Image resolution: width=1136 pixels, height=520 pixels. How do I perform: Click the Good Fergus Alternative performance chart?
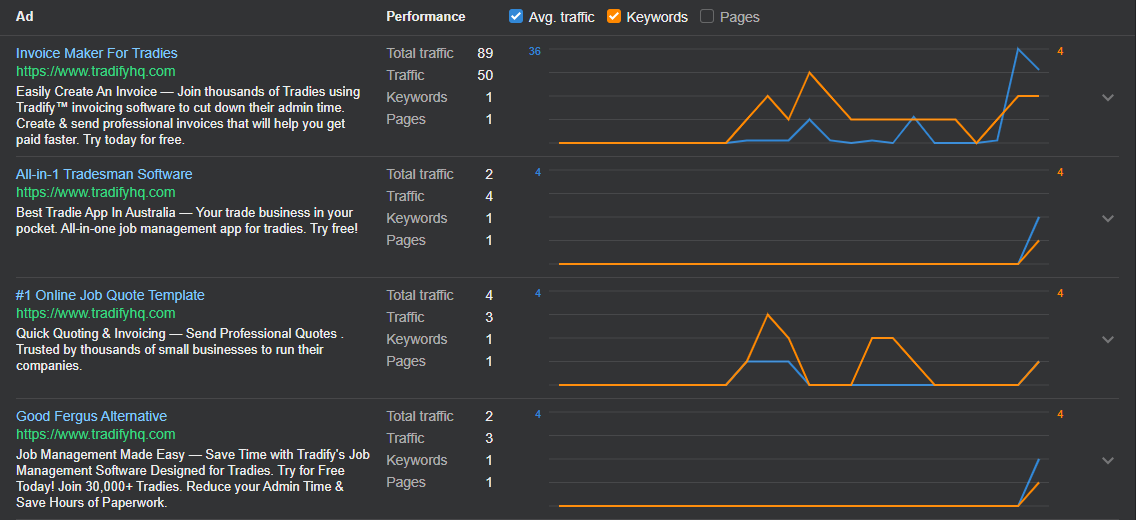tap(798, 458)
